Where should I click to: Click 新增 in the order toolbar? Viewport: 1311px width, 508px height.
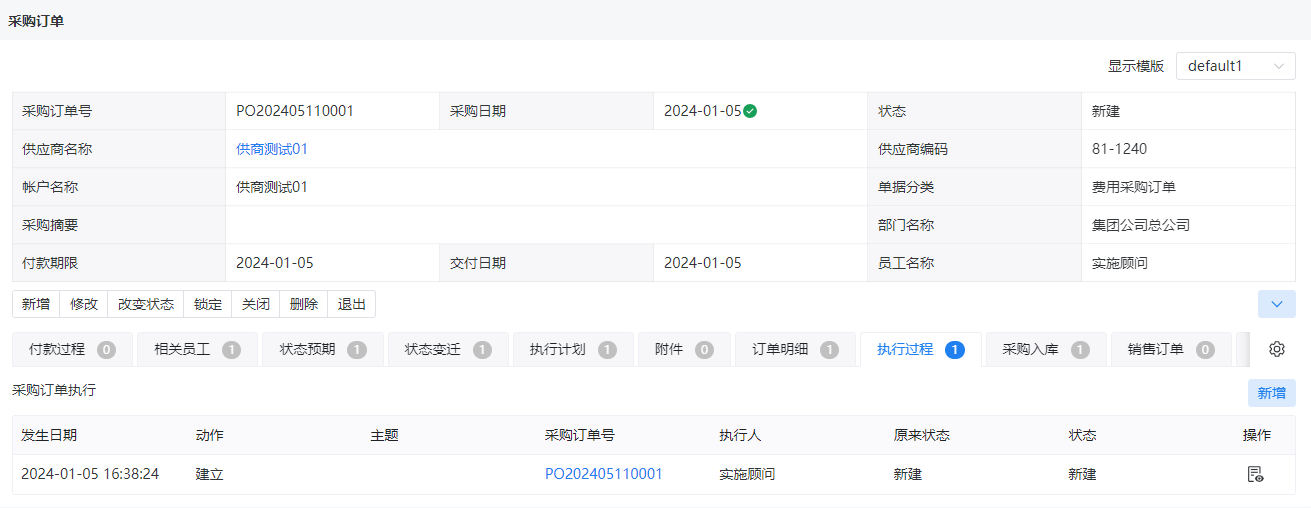[36, 304]
